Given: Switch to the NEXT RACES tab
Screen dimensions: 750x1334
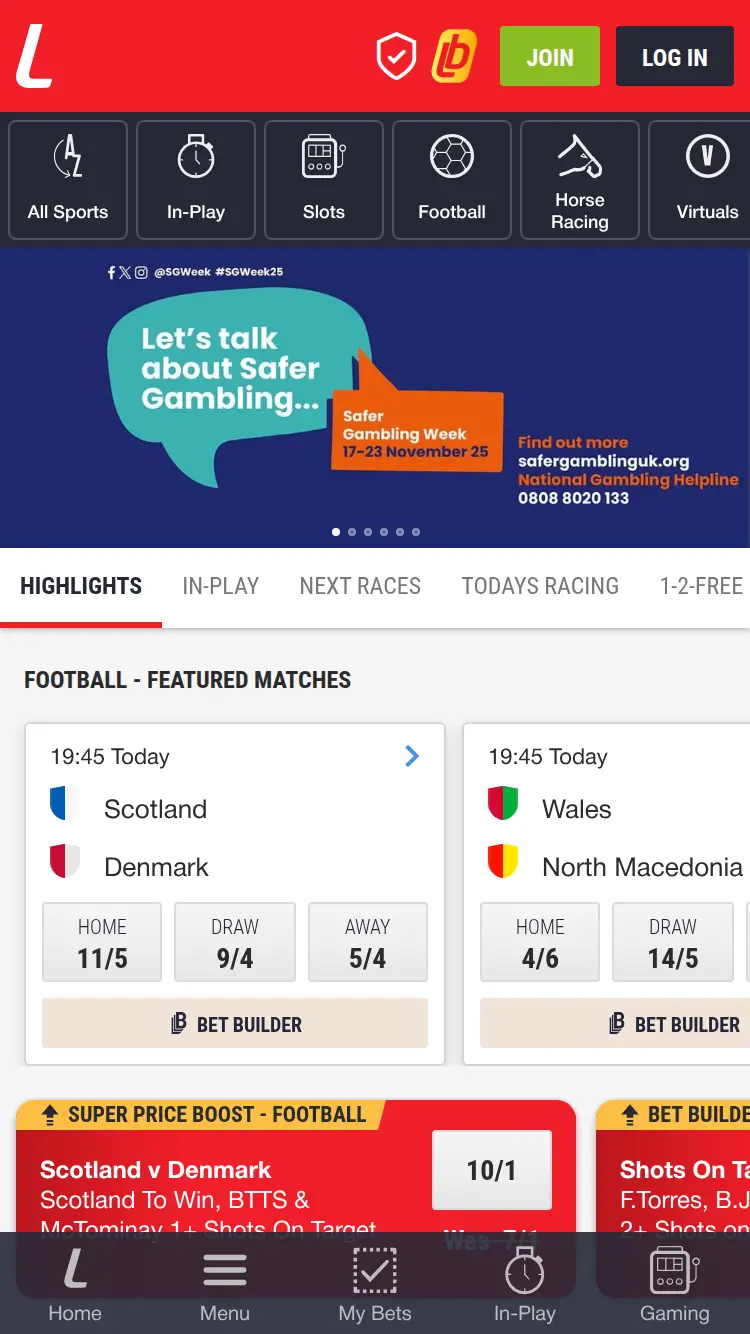Looking at the screenshot, I should (360, 586).
